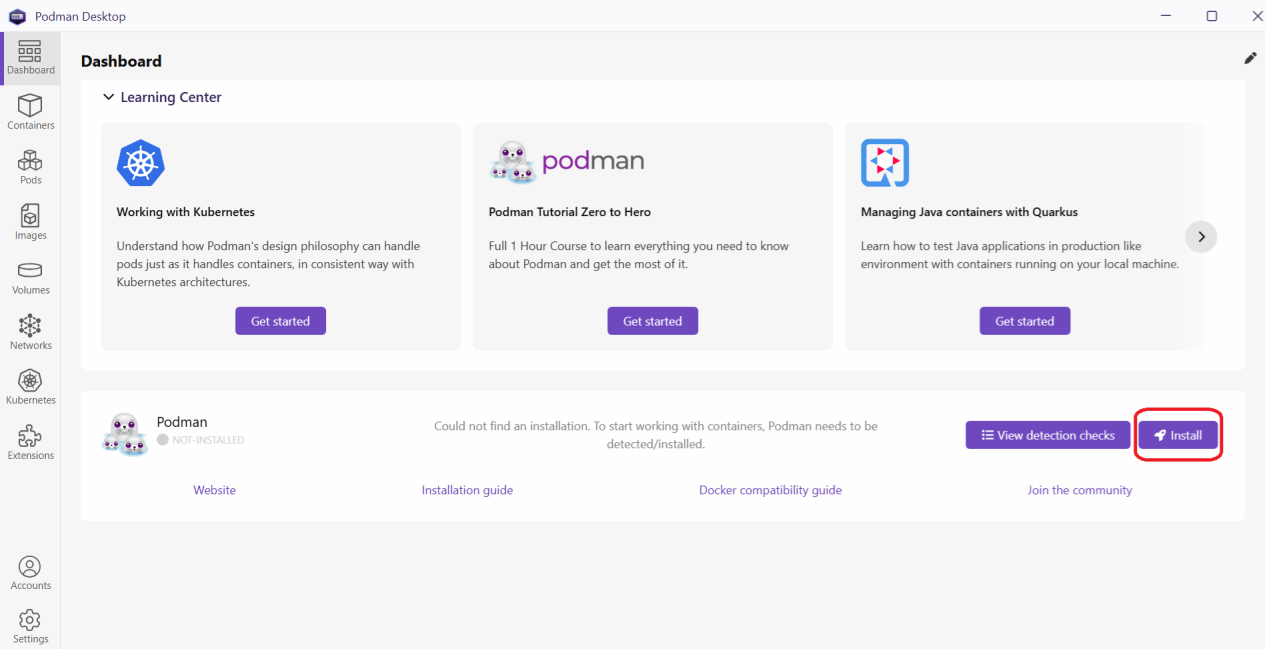Open the Installation guide
Image resolution: width=1265 pixels, height=649 pixels.
coord(467,489)
